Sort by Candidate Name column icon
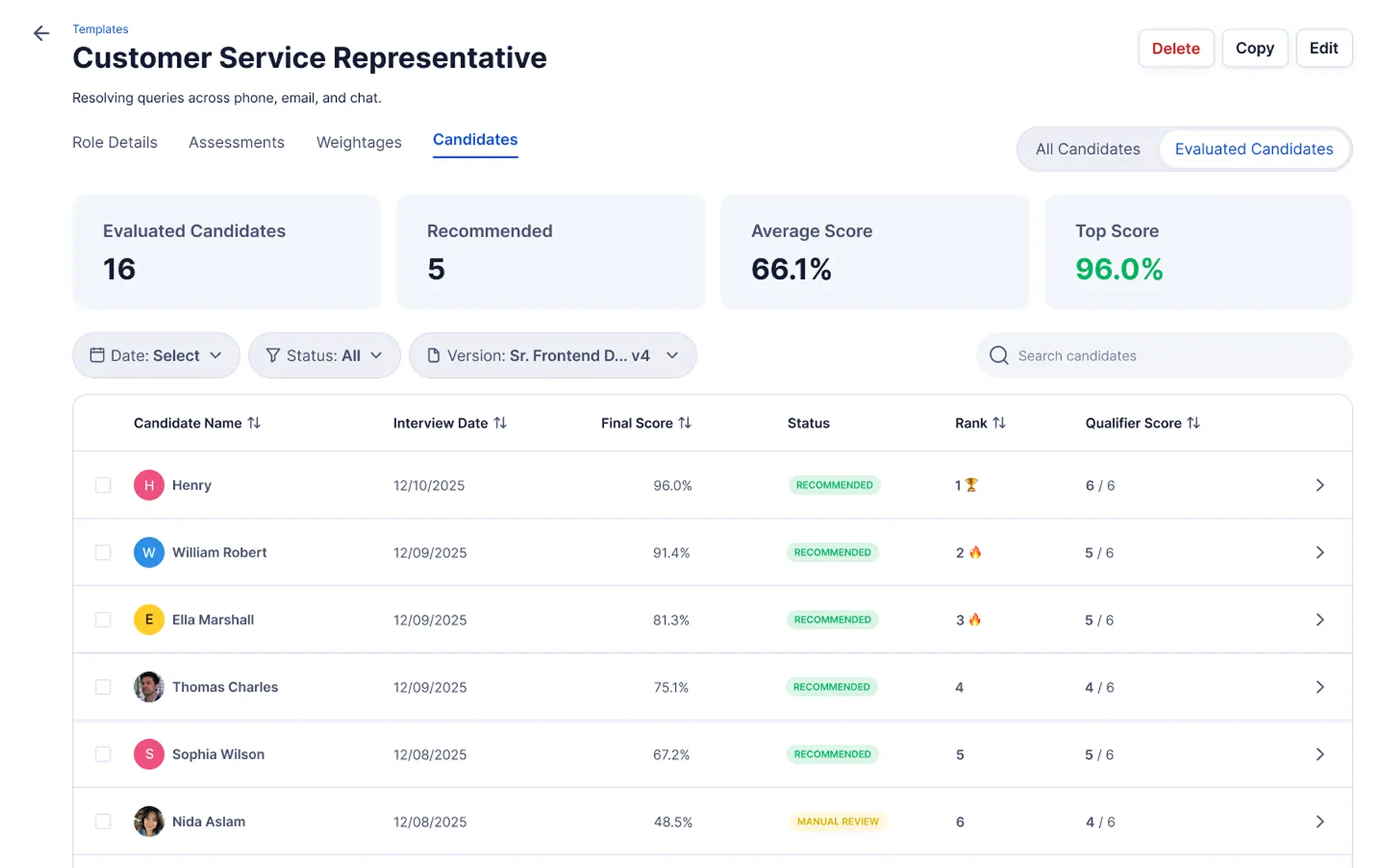The image size is (1383, 868). point(254,423)
